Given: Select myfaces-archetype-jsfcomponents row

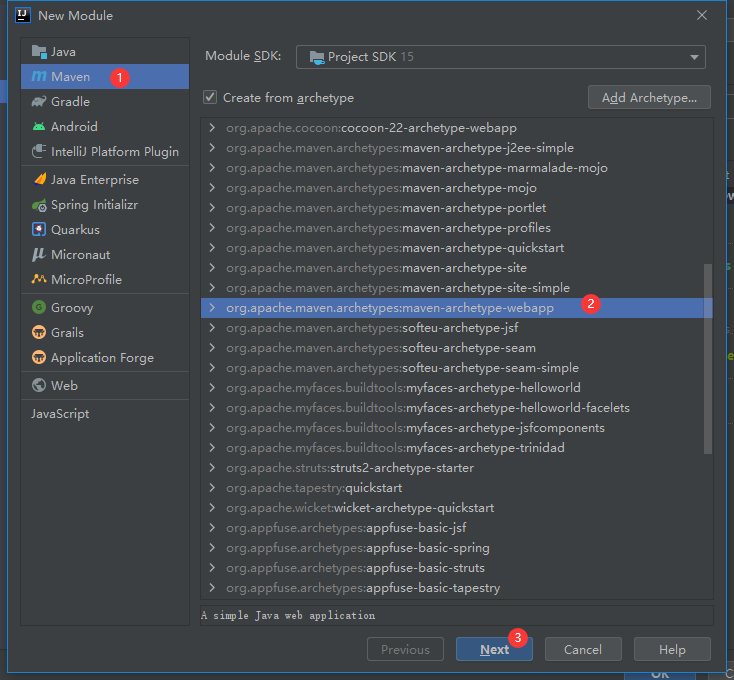Looking at the screenshot, I should coord(456,428).
